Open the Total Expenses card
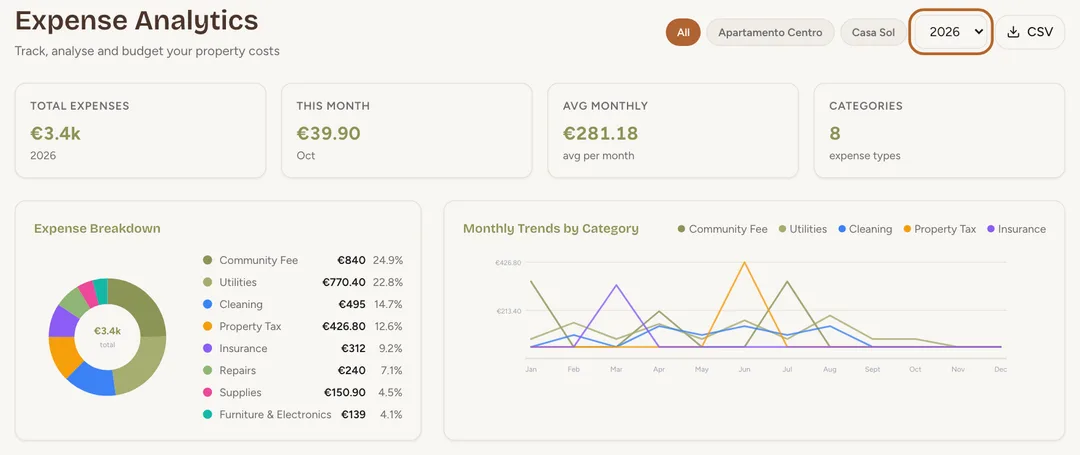1080x455 pixels. click(141, 131)
